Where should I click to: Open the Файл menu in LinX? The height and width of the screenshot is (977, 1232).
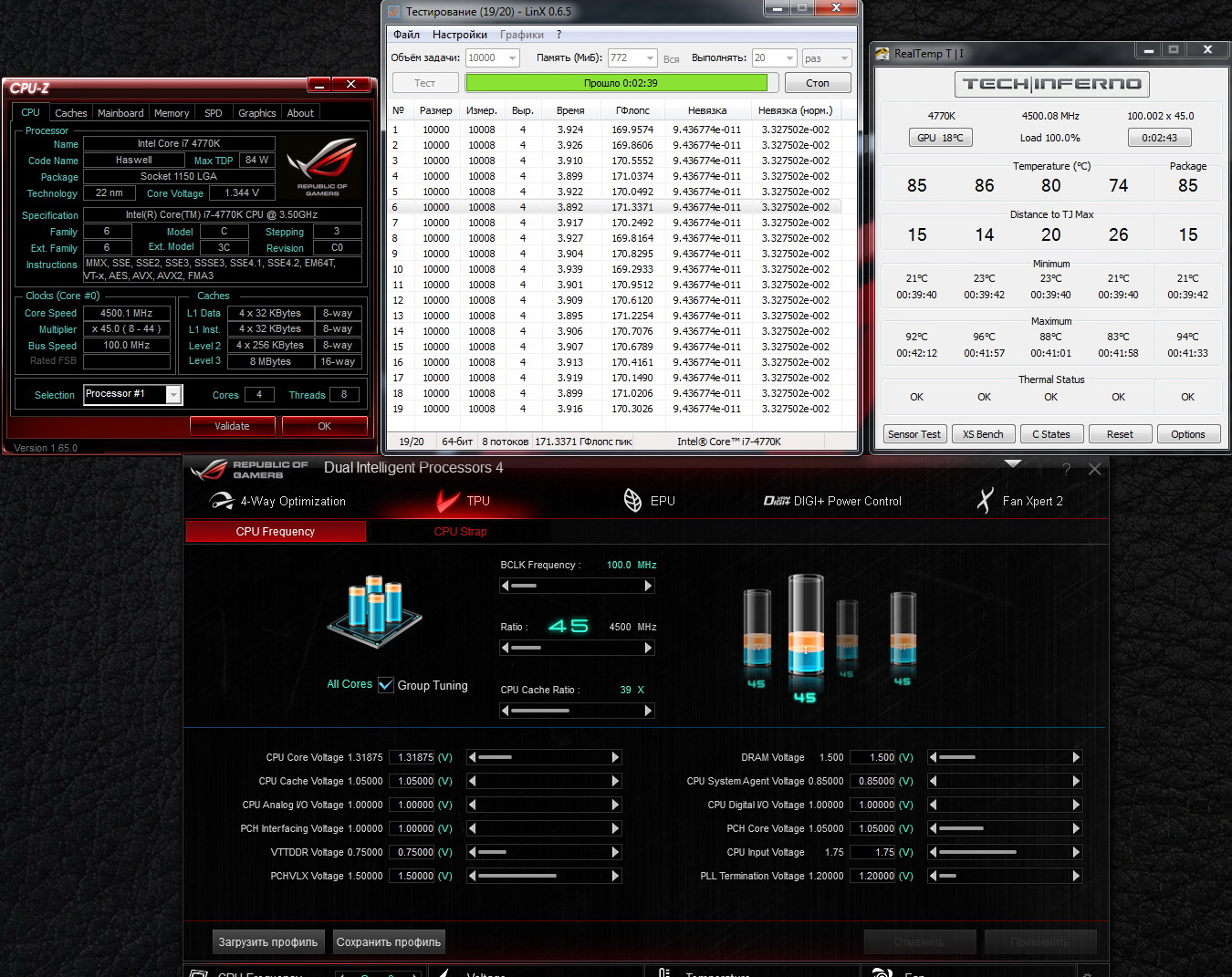407,35
